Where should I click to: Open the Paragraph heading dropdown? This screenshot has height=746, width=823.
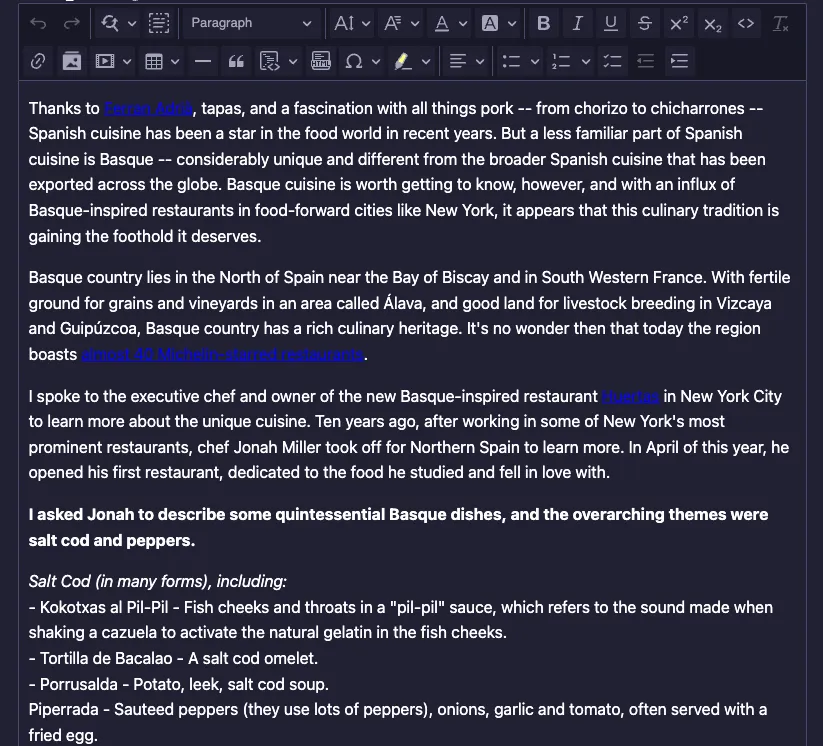click(251, 23)
